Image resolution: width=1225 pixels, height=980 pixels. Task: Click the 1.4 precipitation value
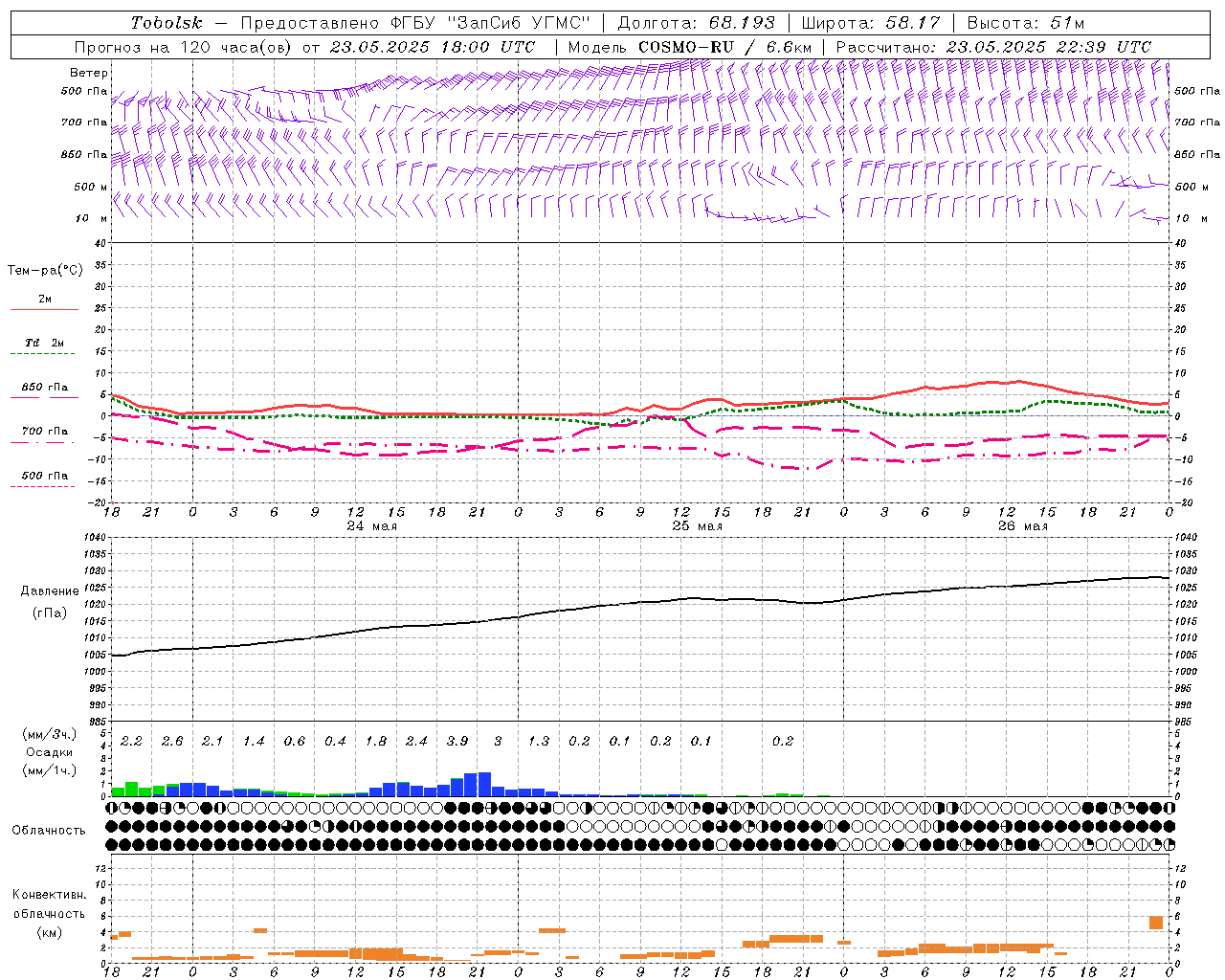[x=254, y=742]
